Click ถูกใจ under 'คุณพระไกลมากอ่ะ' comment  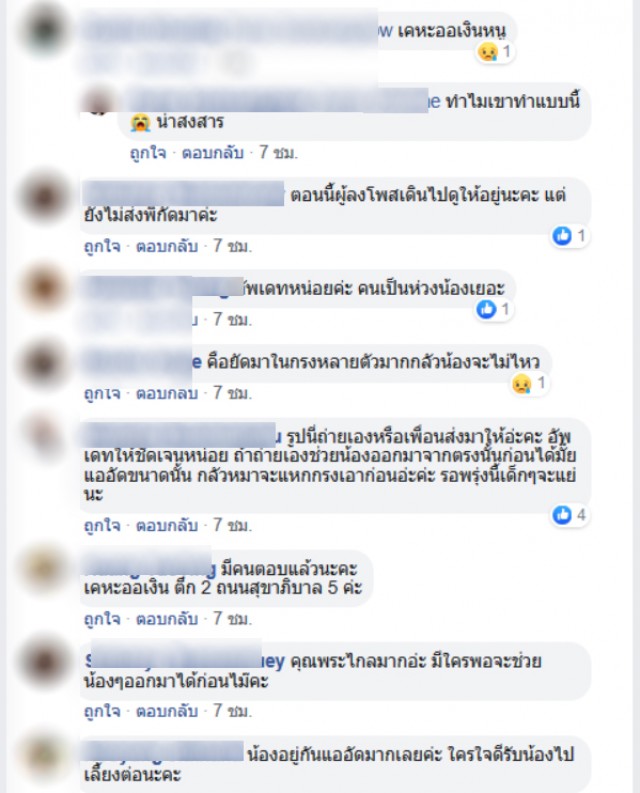[102, 711]
